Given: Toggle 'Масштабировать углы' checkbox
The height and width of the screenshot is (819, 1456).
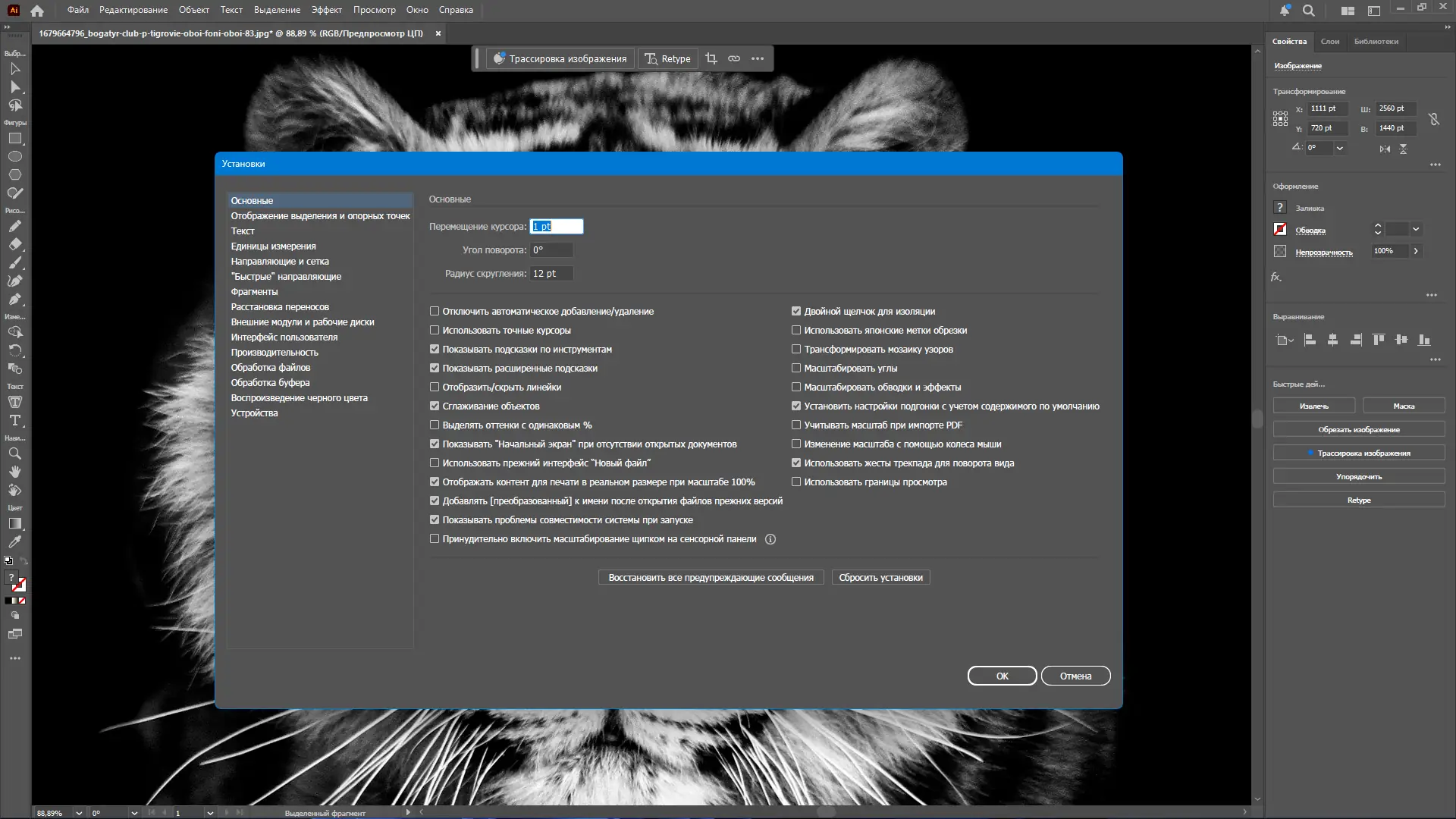Looking at the screenshot, I should [x=796, y=369].
